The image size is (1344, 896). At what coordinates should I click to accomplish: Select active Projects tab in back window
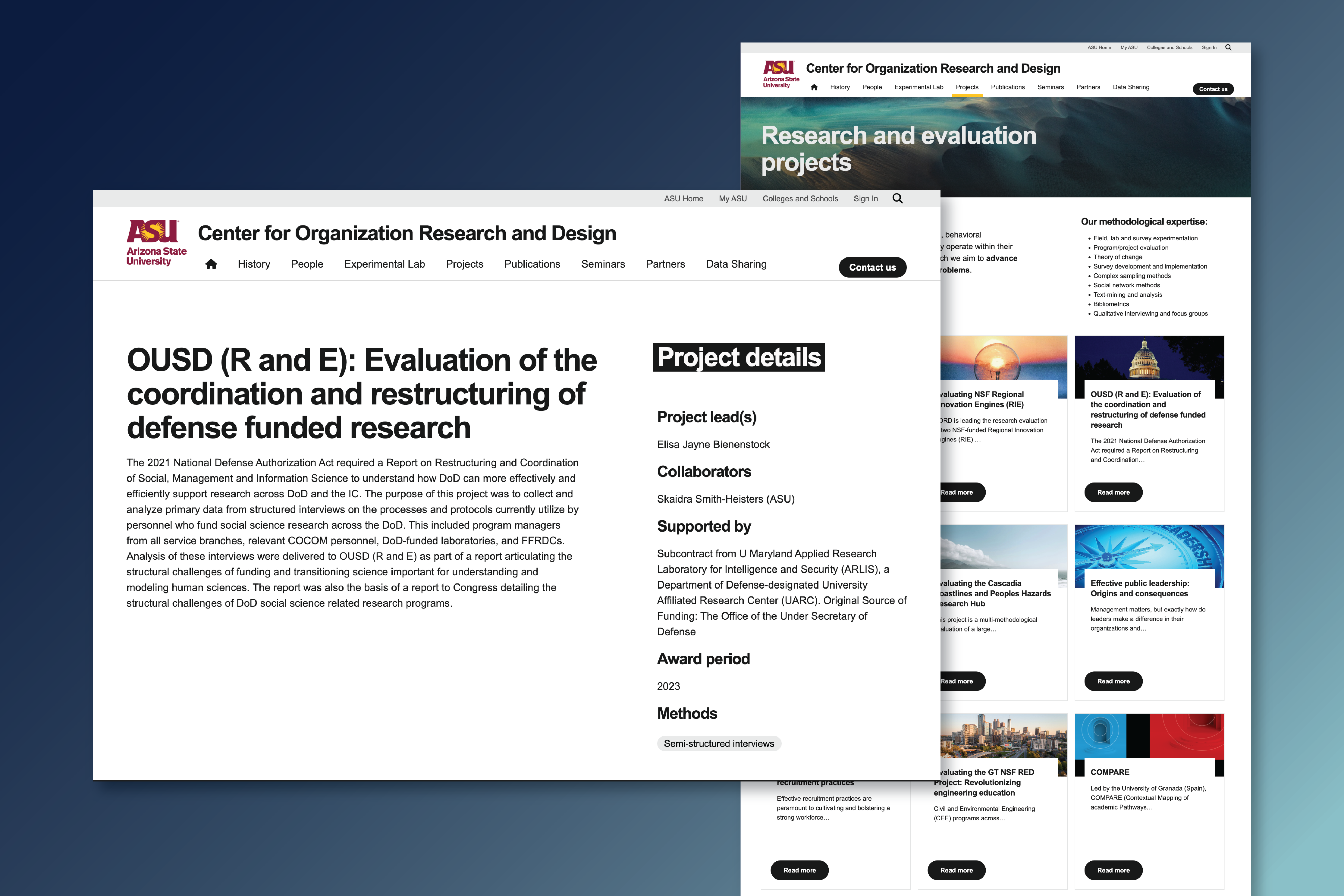(x=966, y=87)
